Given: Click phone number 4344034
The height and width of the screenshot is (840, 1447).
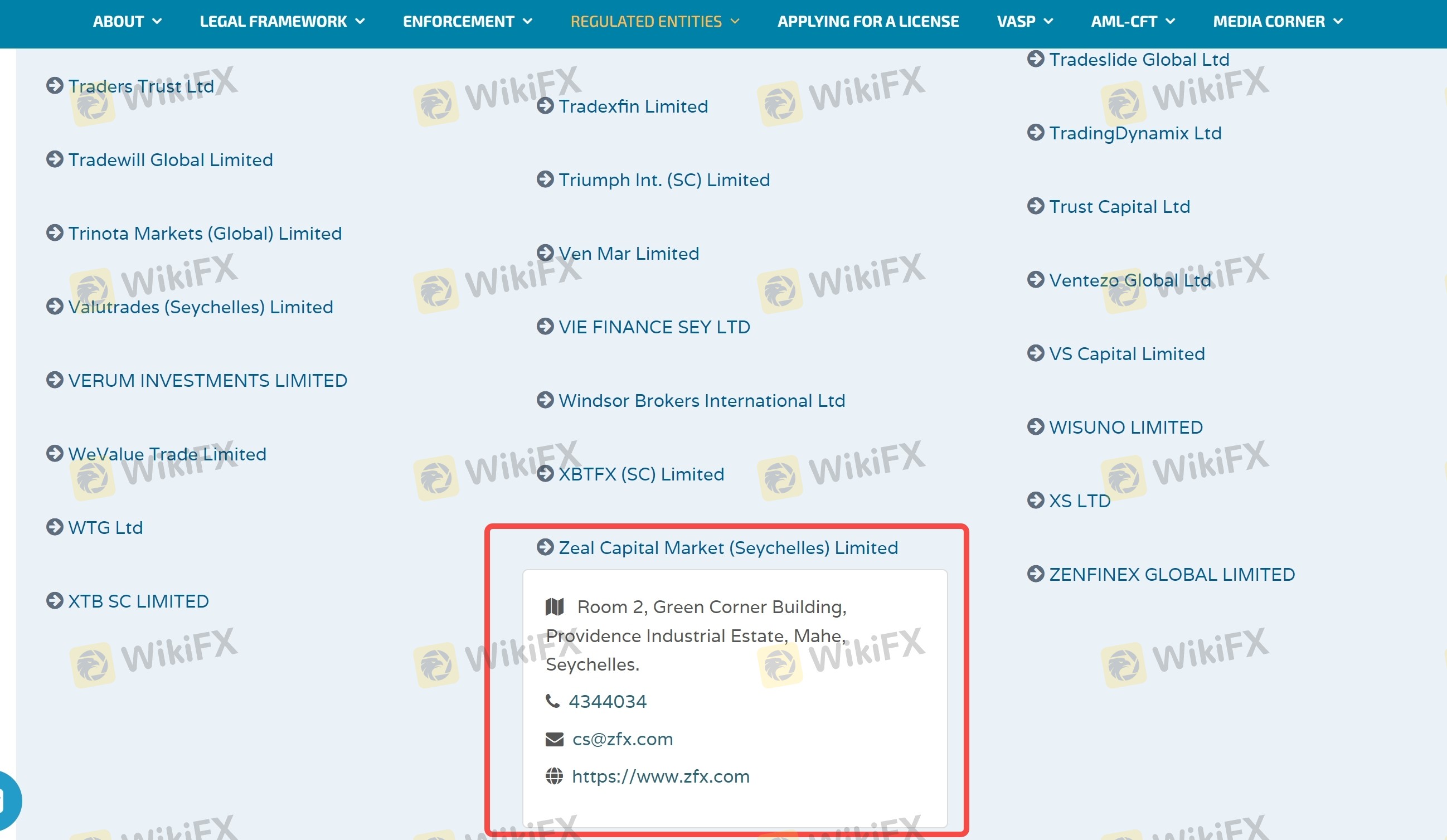Looking at the screenshot, I should click(x=608, y=701).
